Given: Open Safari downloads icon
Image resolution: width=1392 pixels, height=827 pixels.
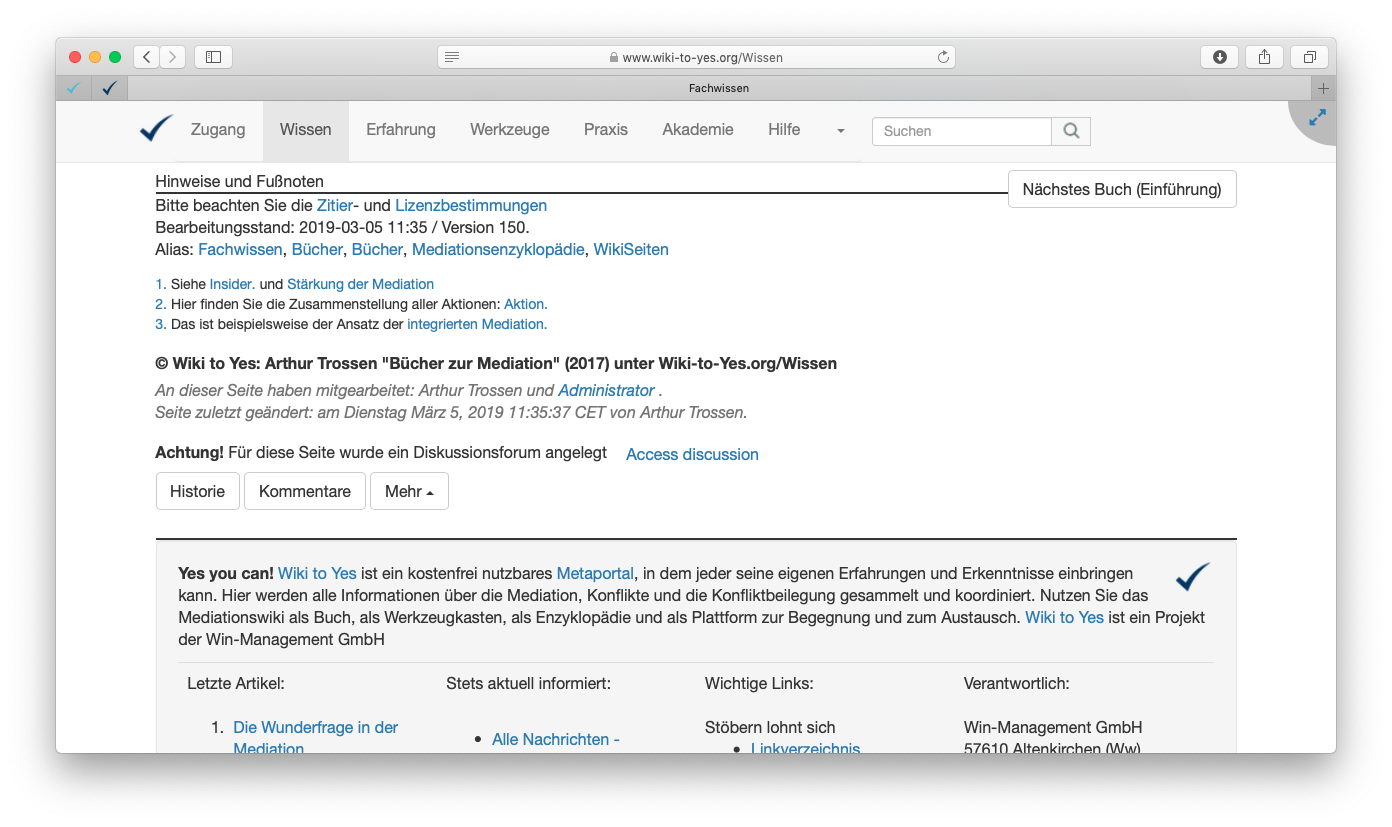Looking at the screenshot, I should pyautogui.click(x=1219, y=57).
